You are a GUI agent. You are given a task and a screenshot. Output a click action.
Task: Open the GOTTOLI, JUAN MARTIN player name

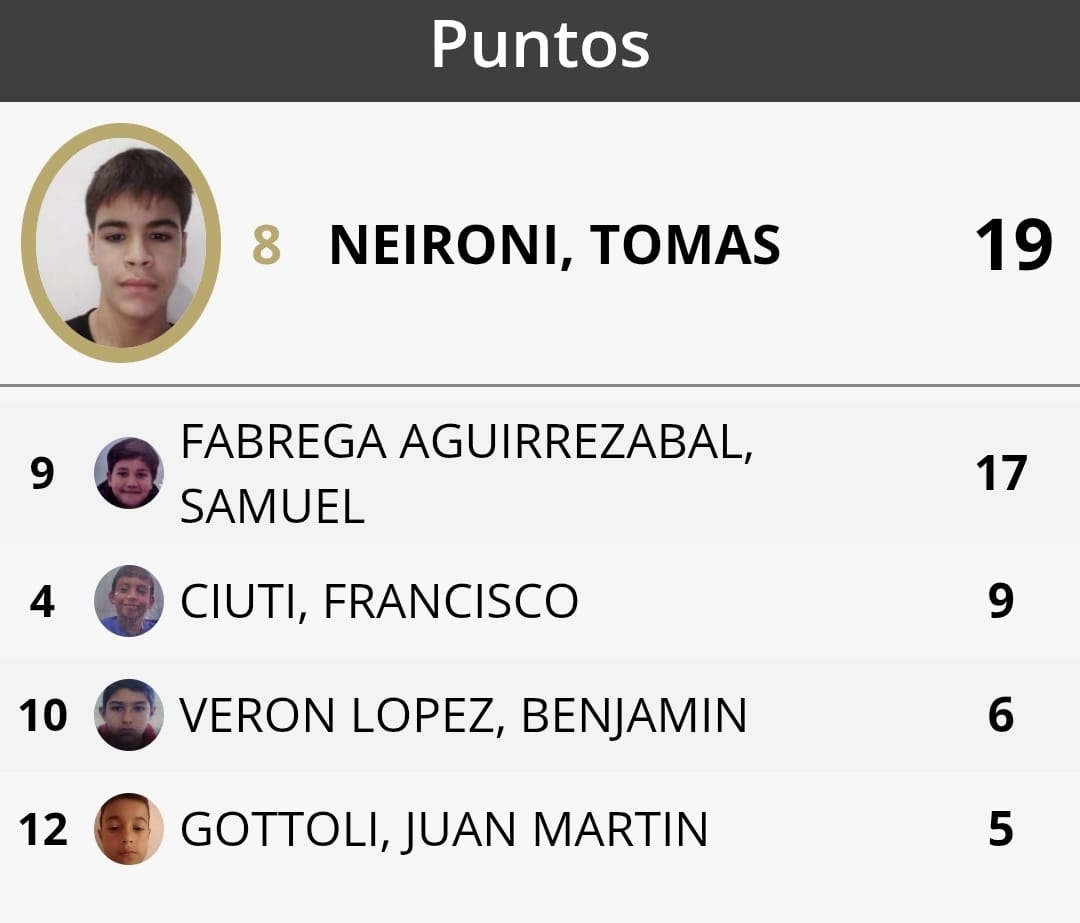[x=444, y=830]
